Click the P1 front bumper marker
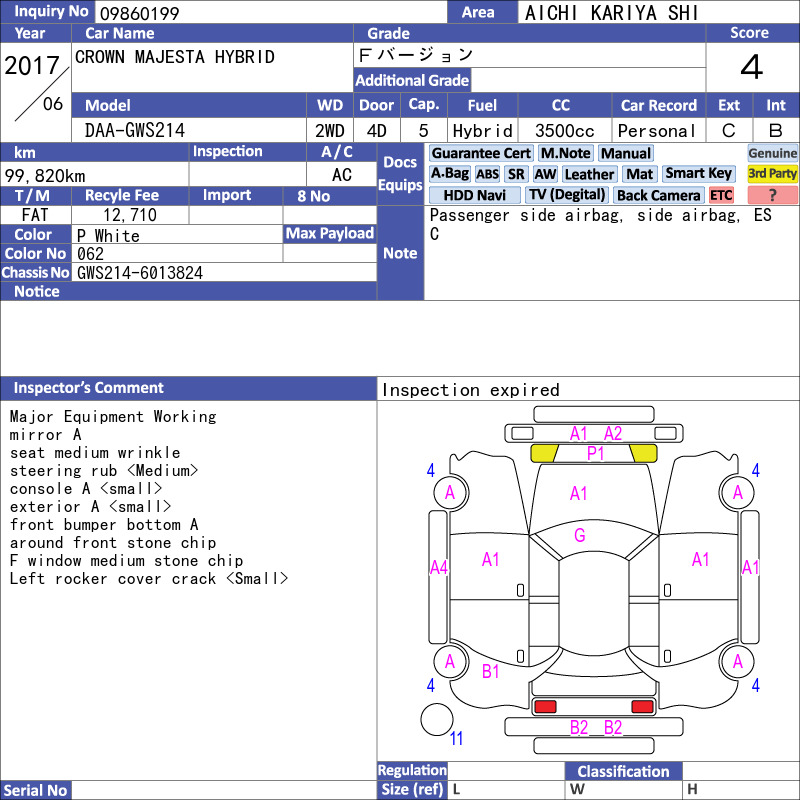Image resolution: width=800 pixels, height=800 pixels. tap(595, 453)
